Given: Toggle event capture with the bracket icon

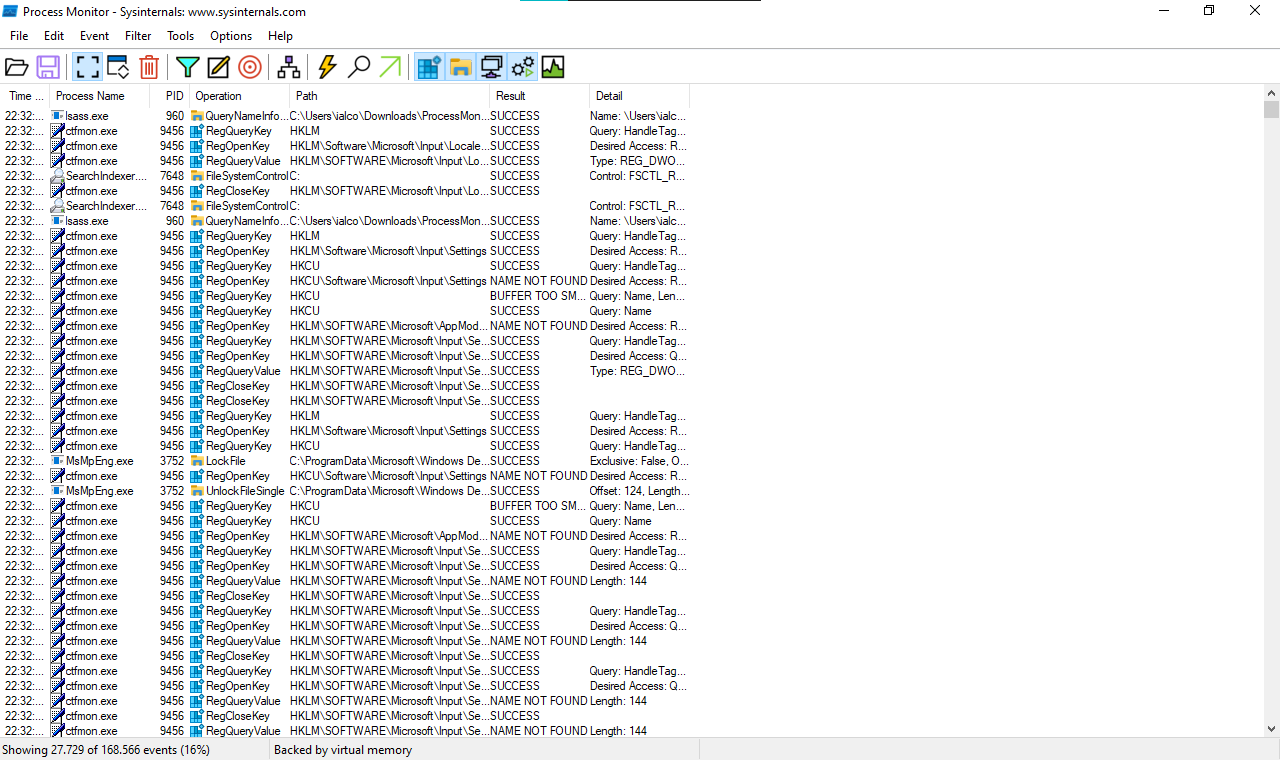Looking at the screenshot, I should [87, 67].
